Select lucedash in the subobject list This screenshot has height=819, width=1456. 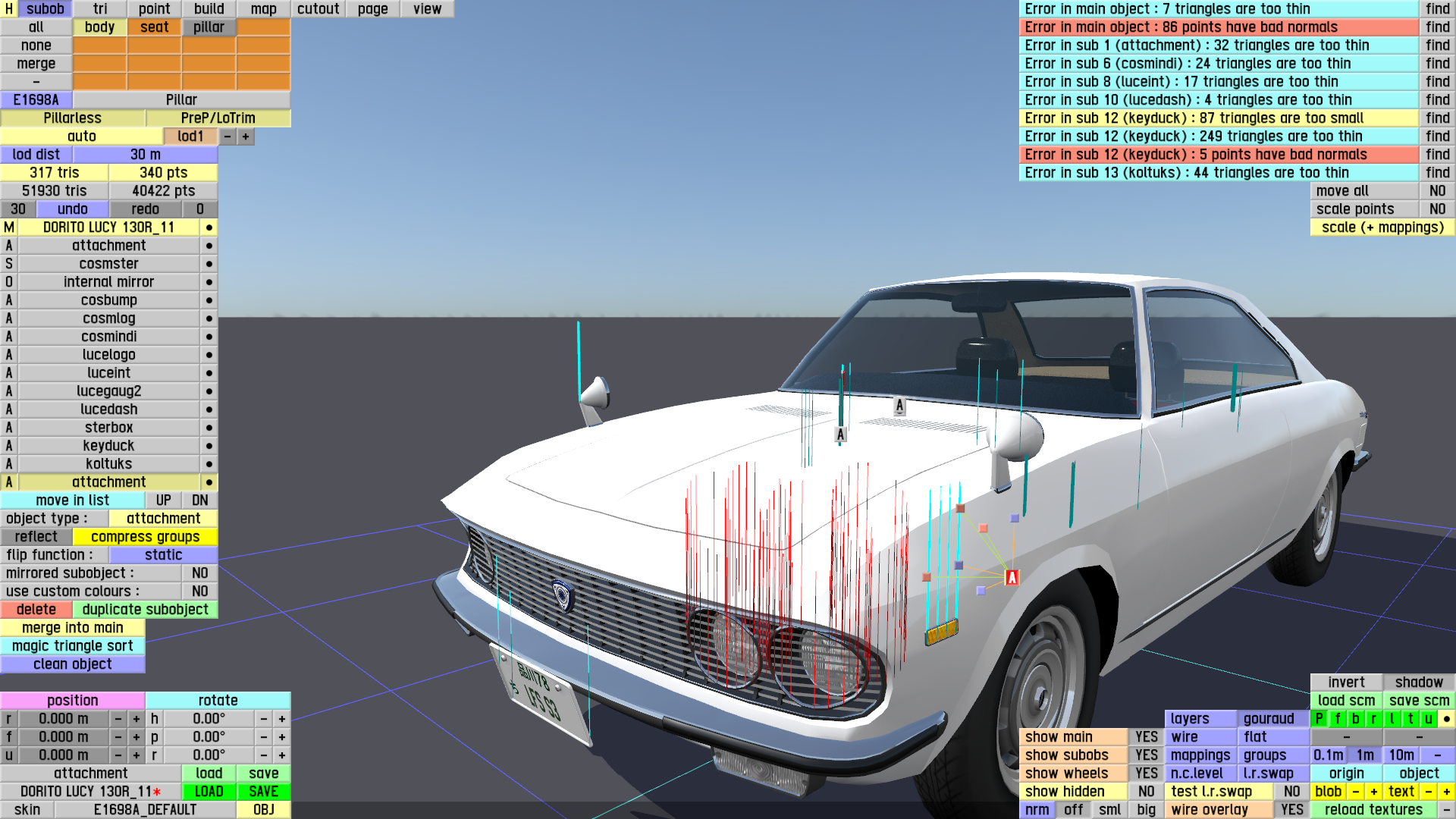click(108, 409)
